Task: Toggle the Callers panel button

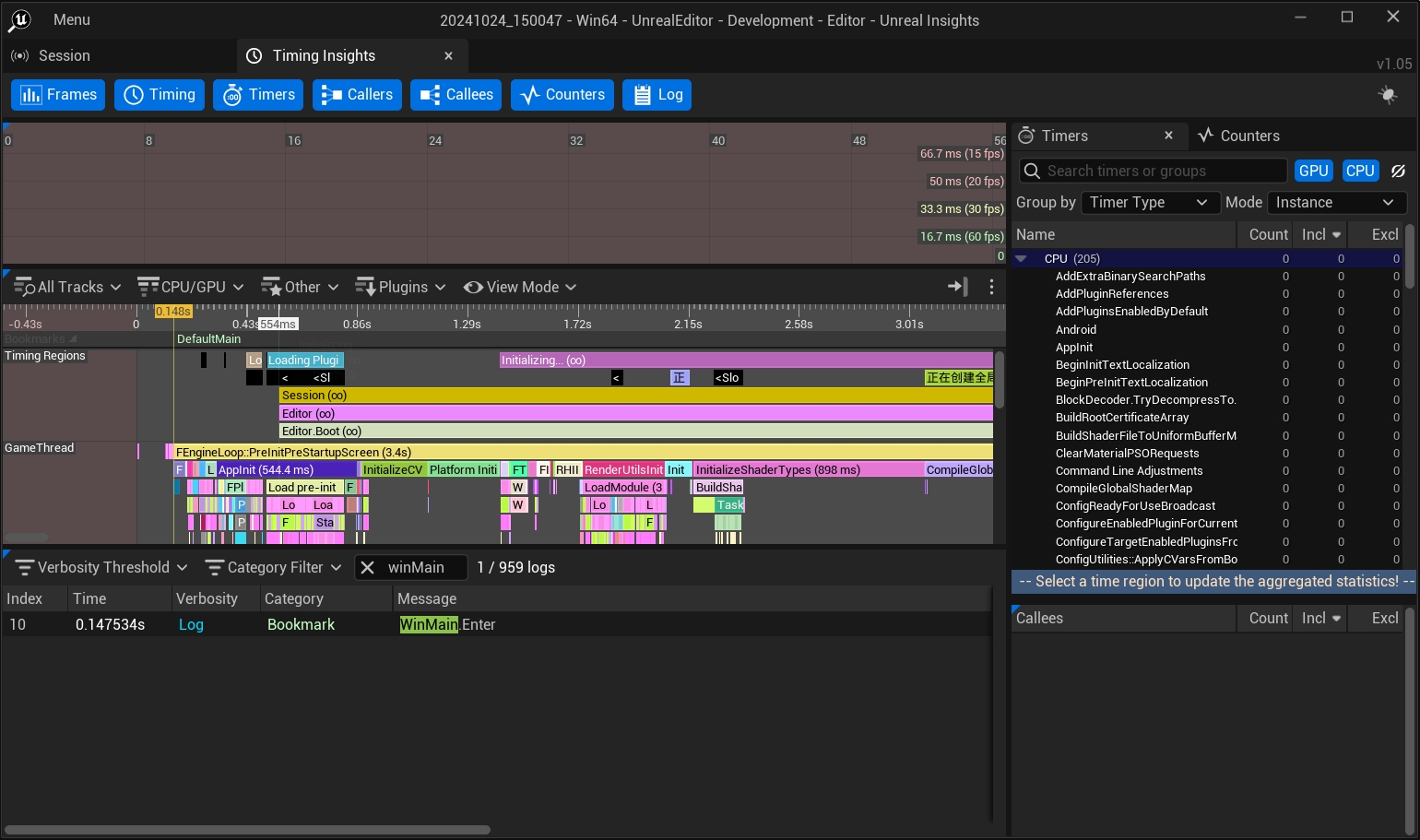Action: tap(357, 95)
